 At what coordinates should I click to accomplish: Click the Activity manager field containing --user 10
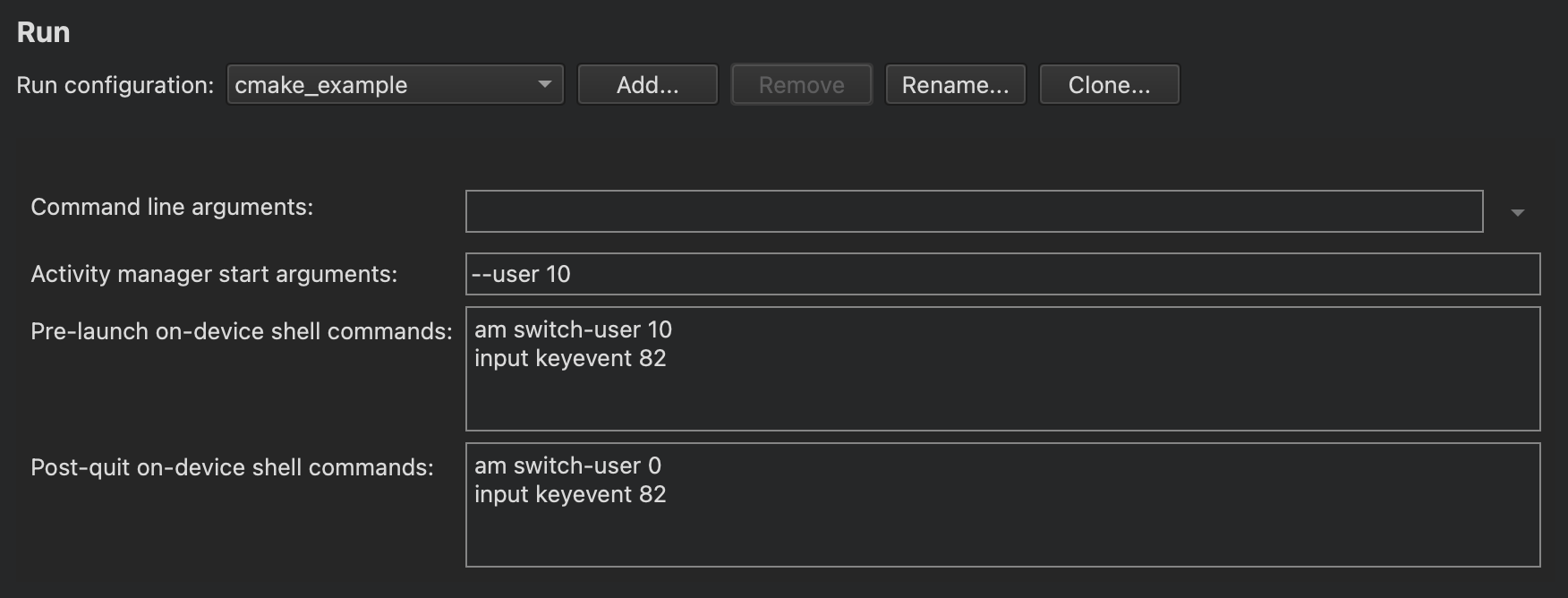click(1002, 274)
